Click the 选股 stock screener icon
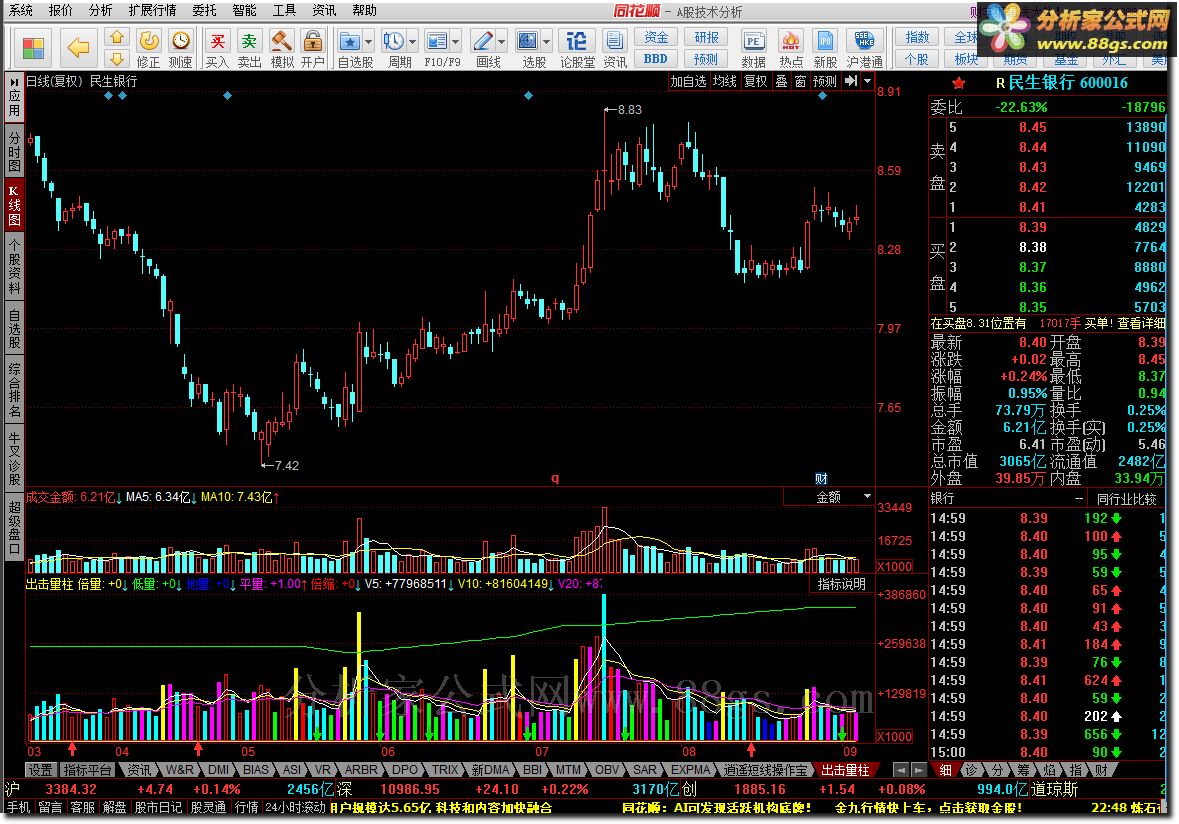The height and width of the screenshot is (824, 1179). click(528, 41)
